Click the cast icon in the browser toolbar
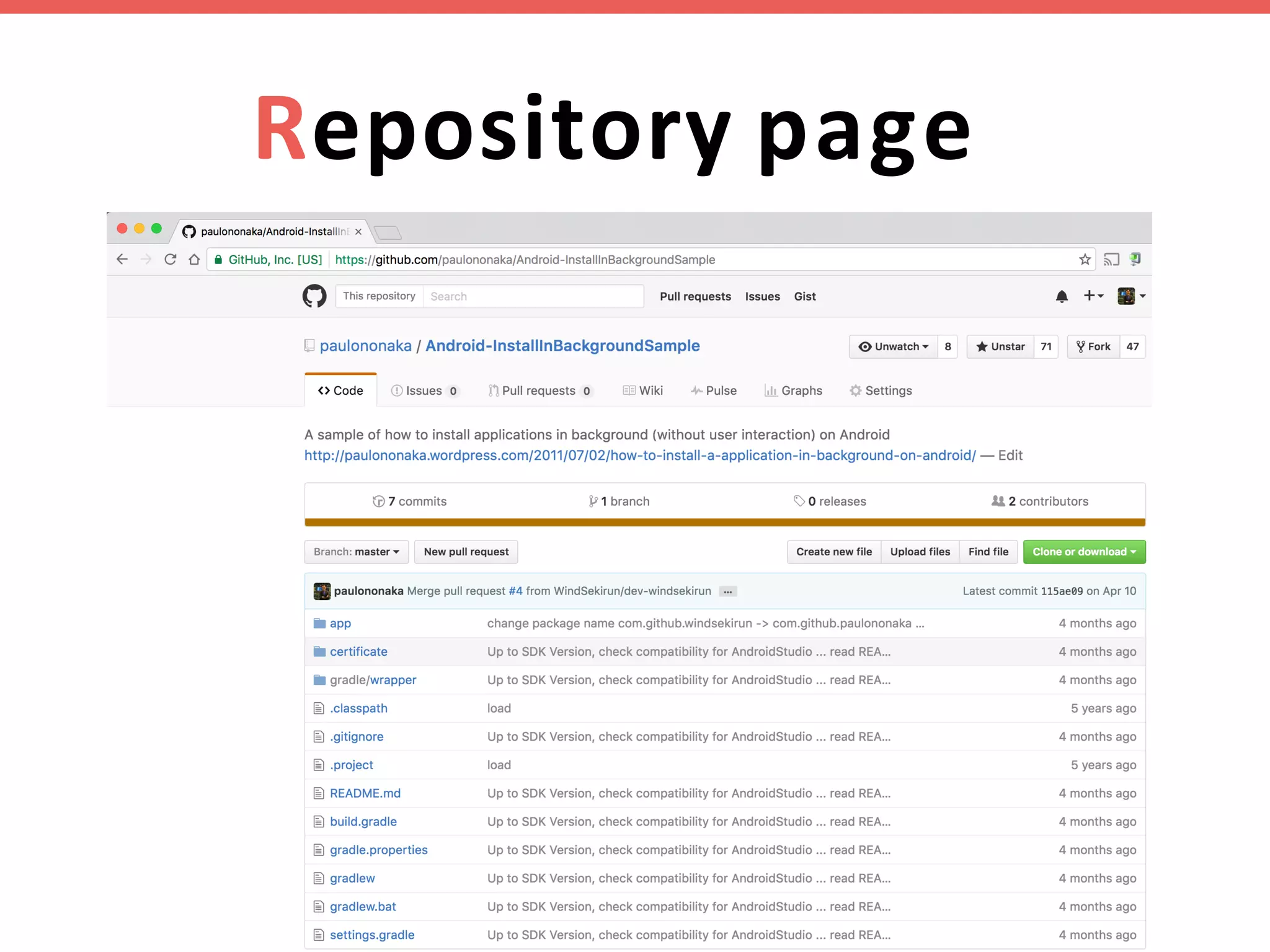Screen dimensions: 1270x952 1111,259
